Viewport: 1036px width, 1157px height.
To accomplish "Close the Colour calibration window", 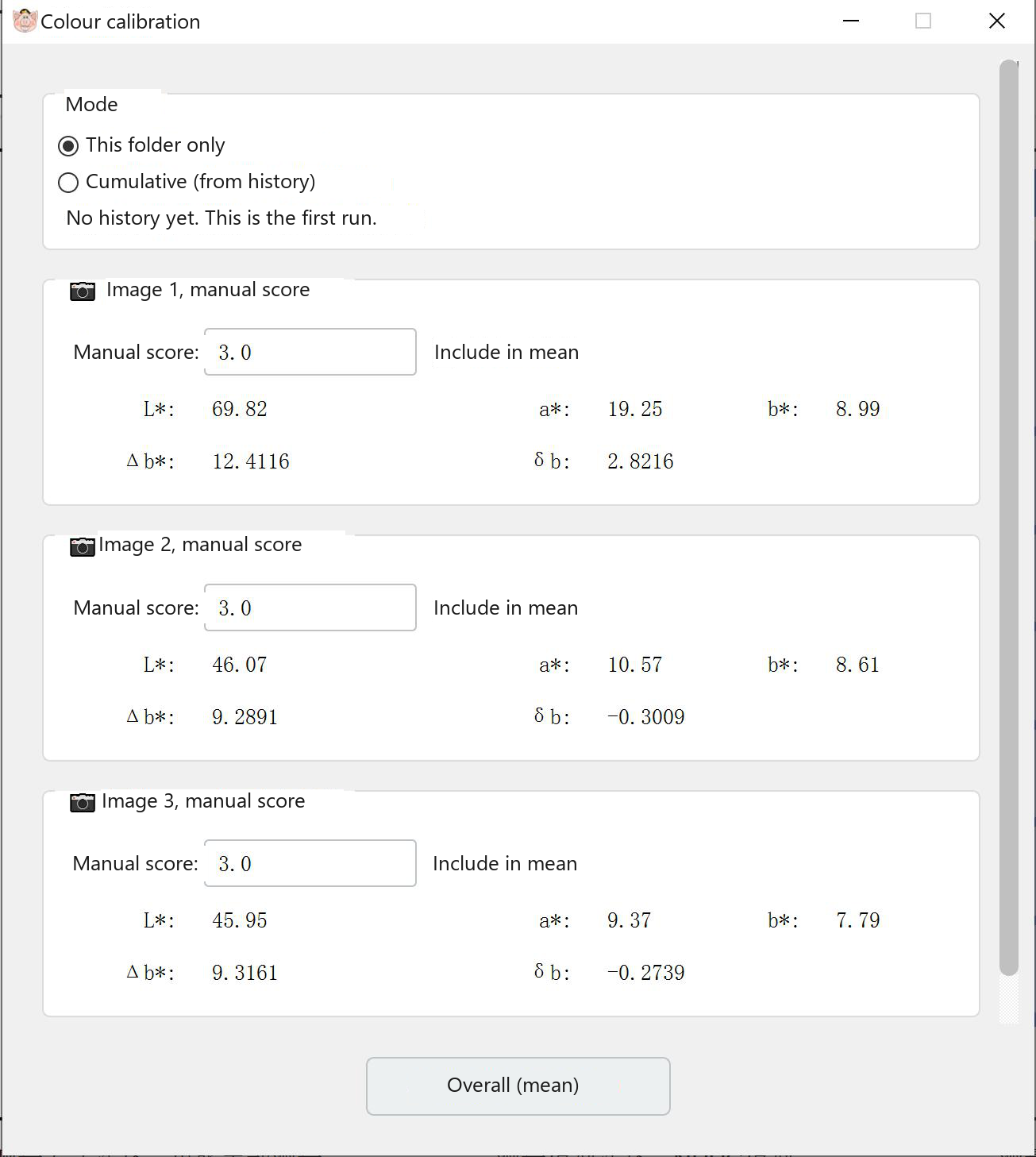I will (x=997, y=21).
